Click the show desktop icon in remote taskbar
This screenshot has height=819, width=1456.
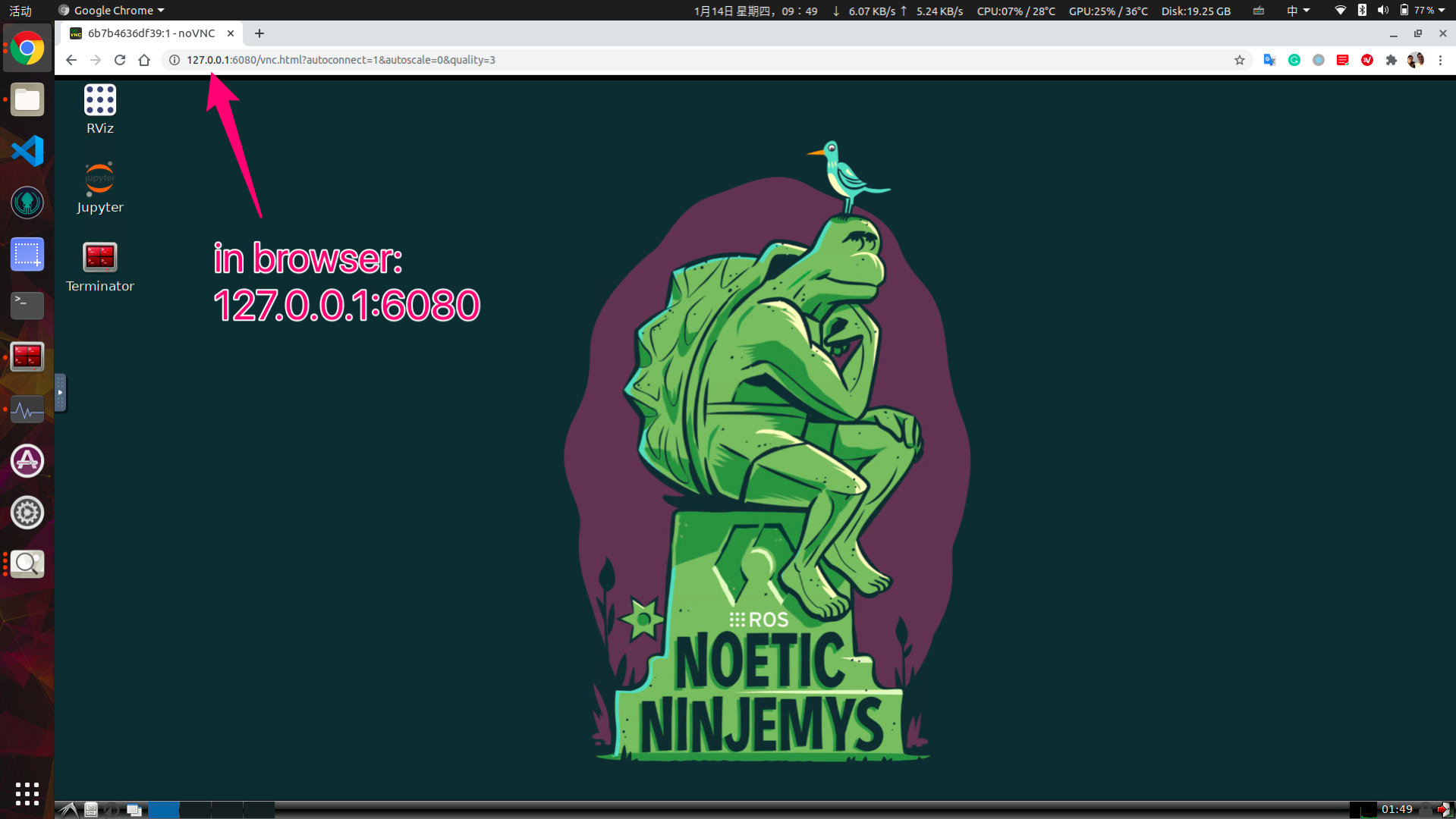pos(134,810)
